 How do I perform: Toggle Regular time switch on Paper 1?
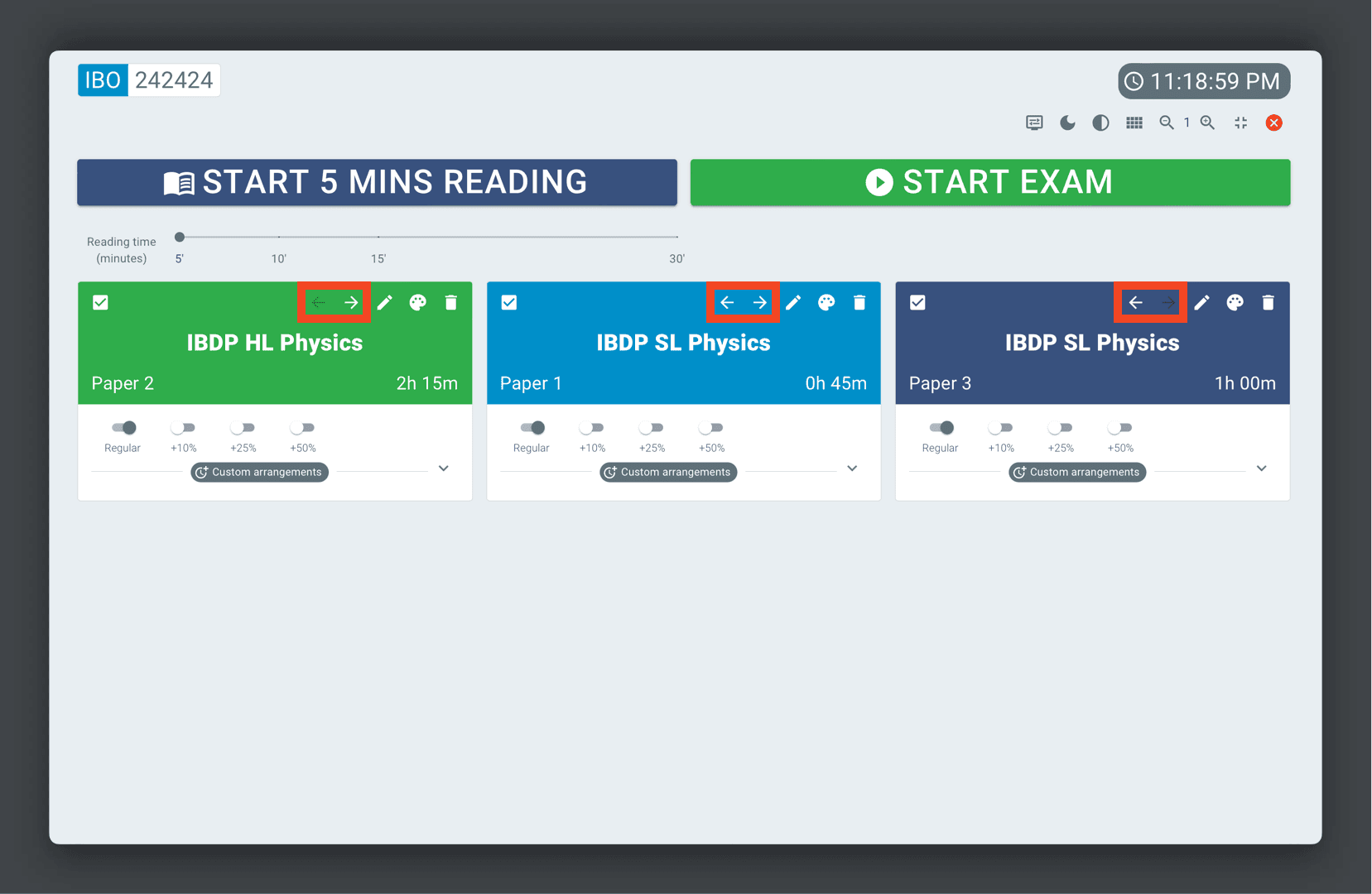tap(533, 428)
